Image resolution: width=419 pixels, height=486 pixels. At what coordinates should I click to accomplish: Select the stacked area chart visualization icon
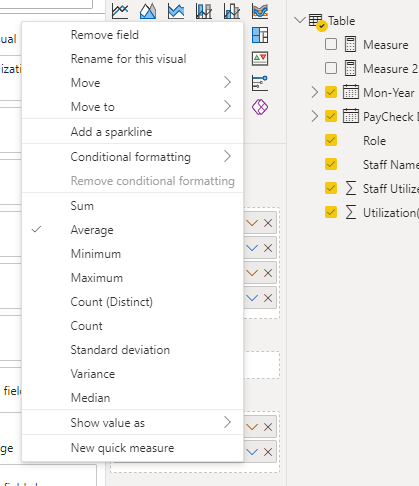176,11
